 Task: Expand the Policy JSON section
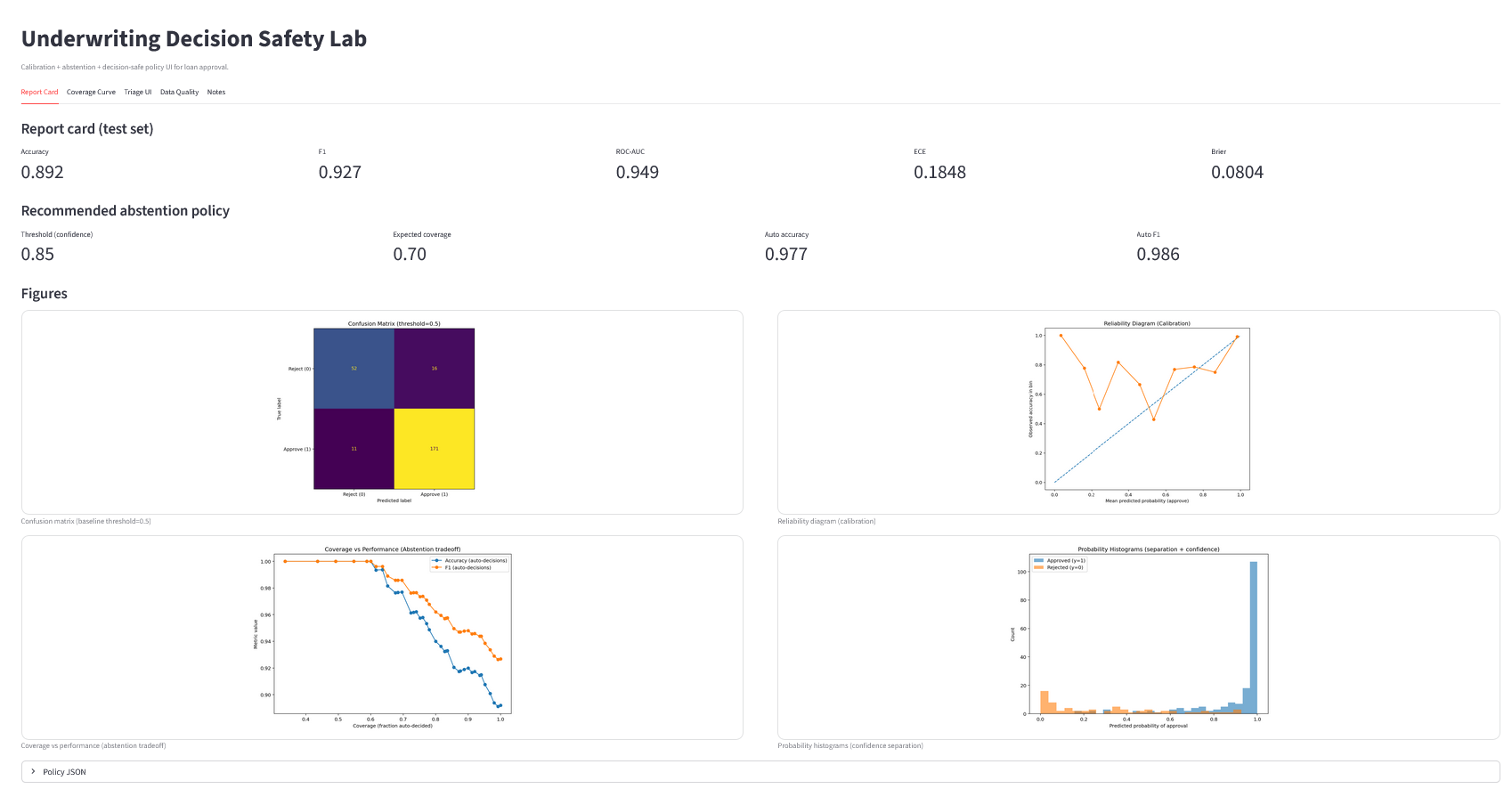pyautogui.click(x=760, y=772)
